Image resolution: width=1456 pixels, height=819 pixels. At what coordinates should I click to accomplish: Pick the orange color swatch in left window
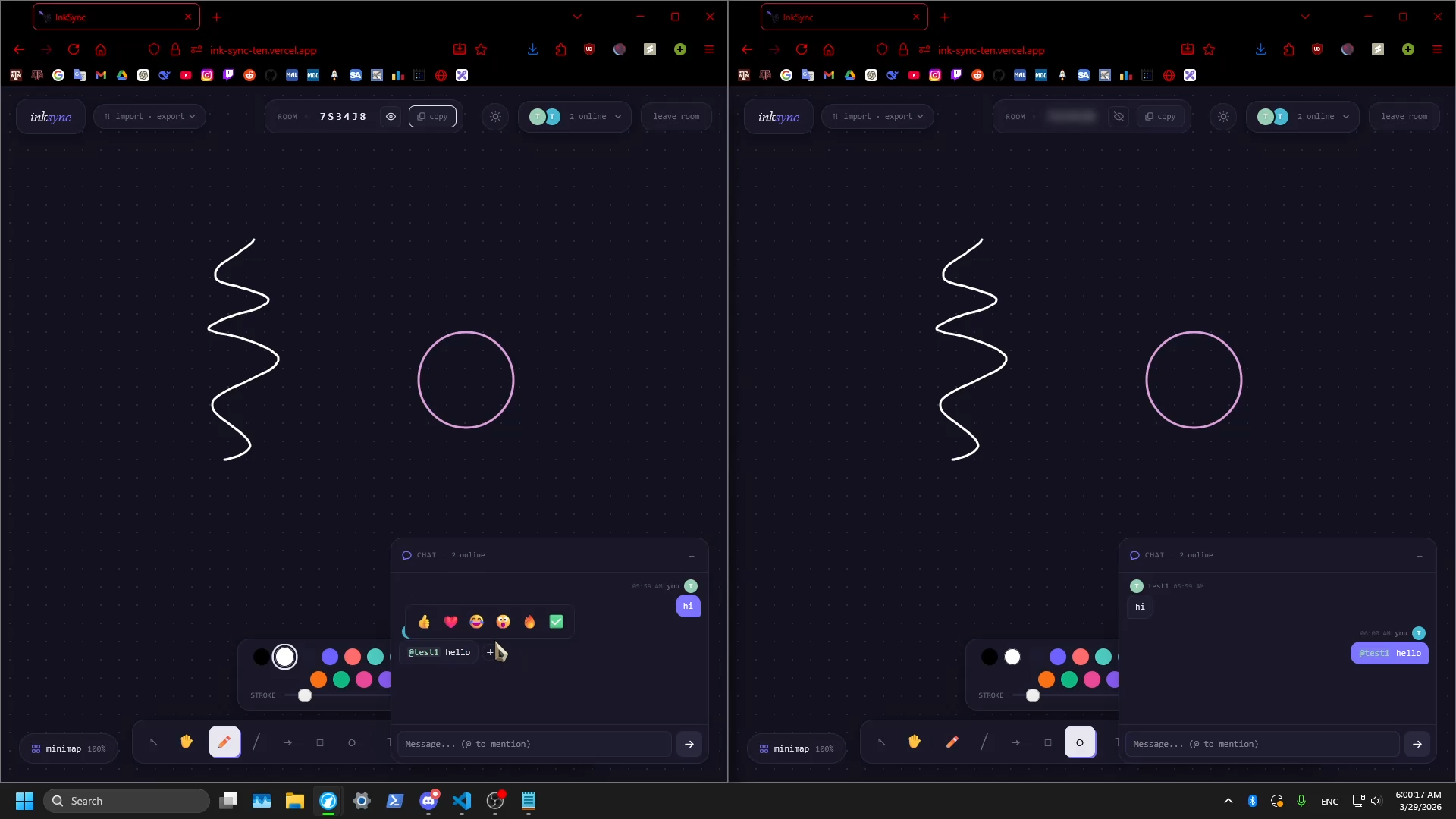[318, 680]
